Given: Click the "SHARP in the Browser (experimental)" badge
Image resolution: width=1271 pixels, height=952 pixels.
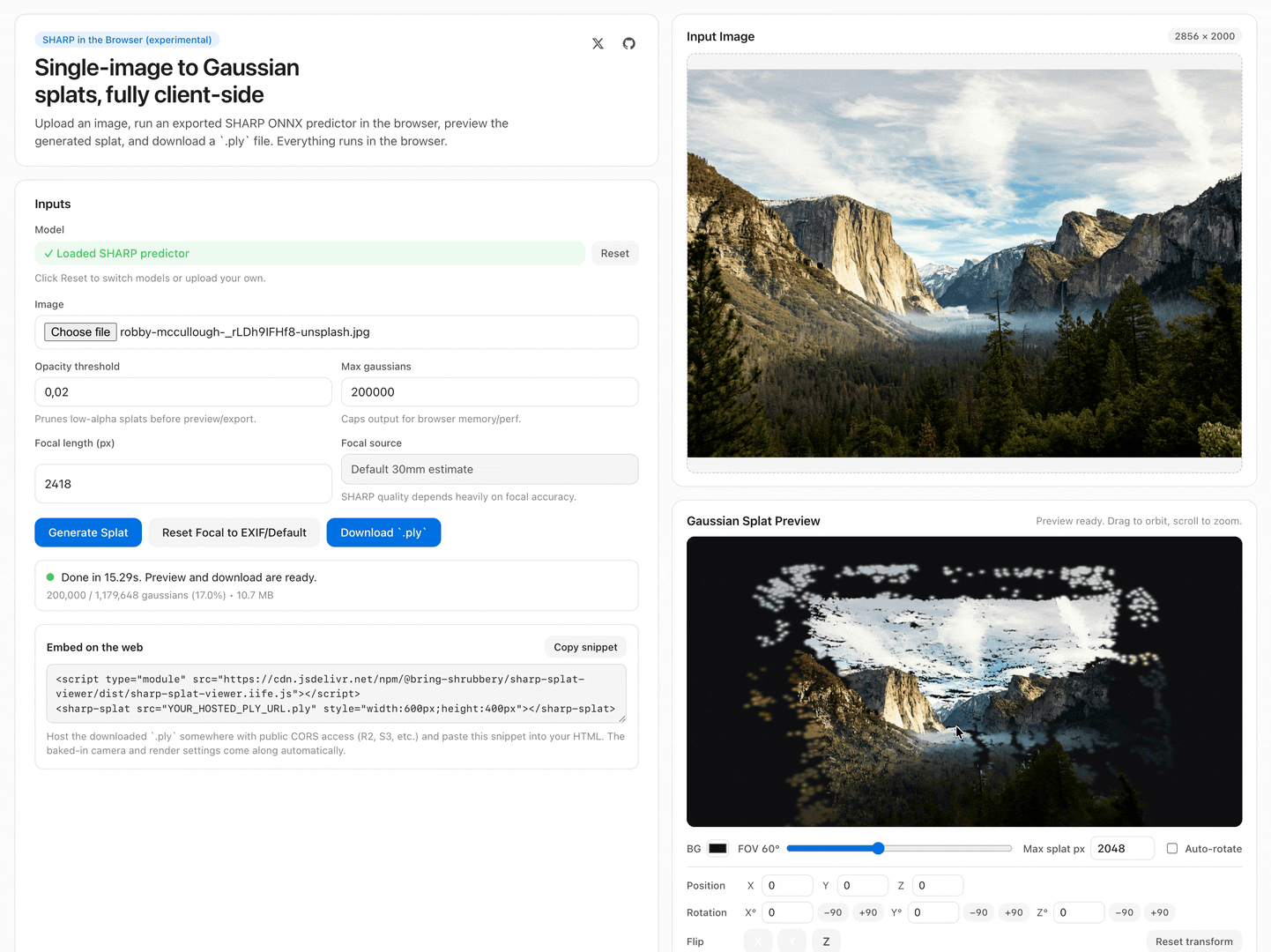Looking at the screenshot, I should click(127, 40).
